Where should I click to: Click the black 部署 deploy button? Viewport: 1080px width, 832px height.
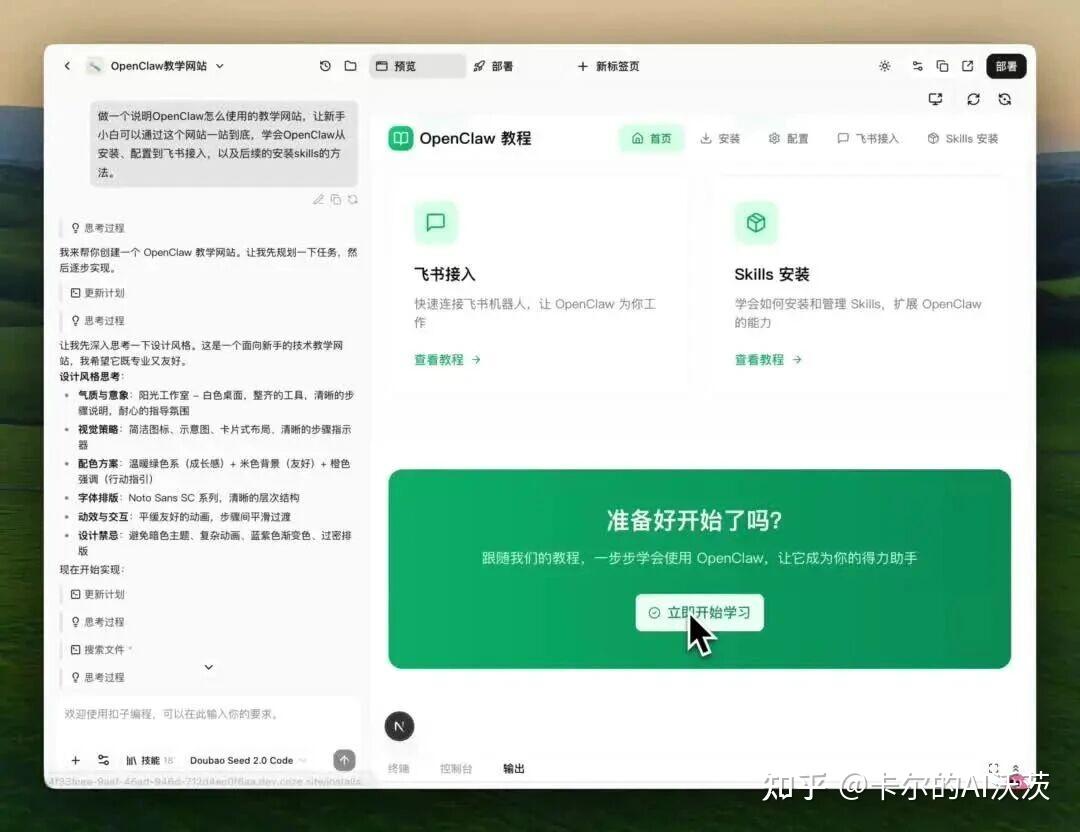(1006, 66)
